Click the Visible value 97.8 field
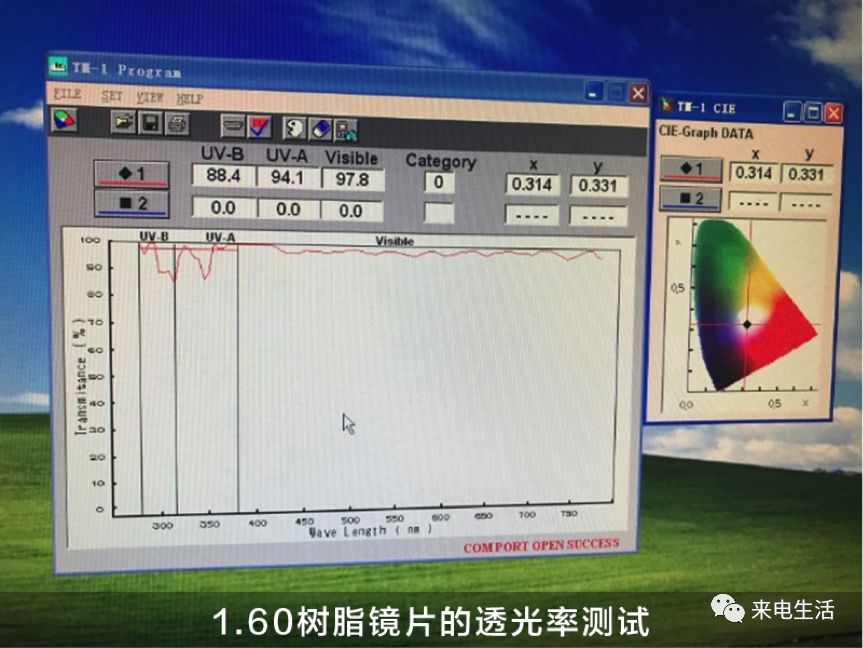 coord(352,179)
